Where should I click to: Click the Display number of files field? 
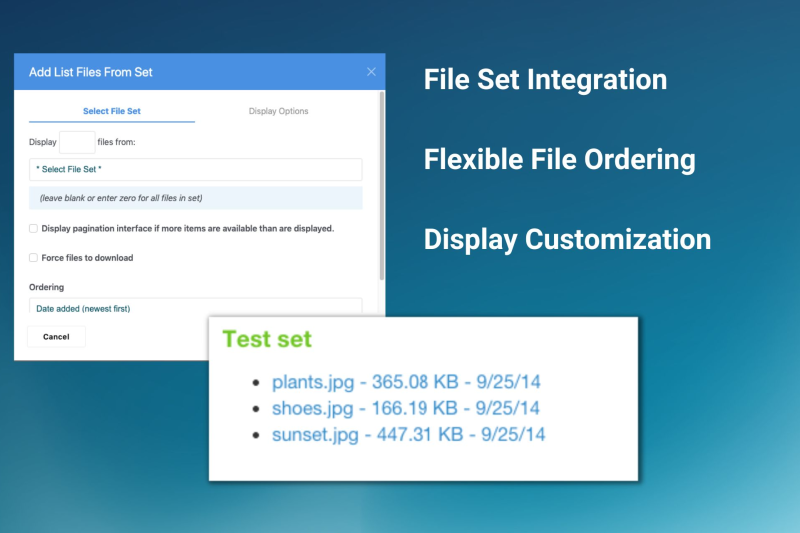coord(77,142)
